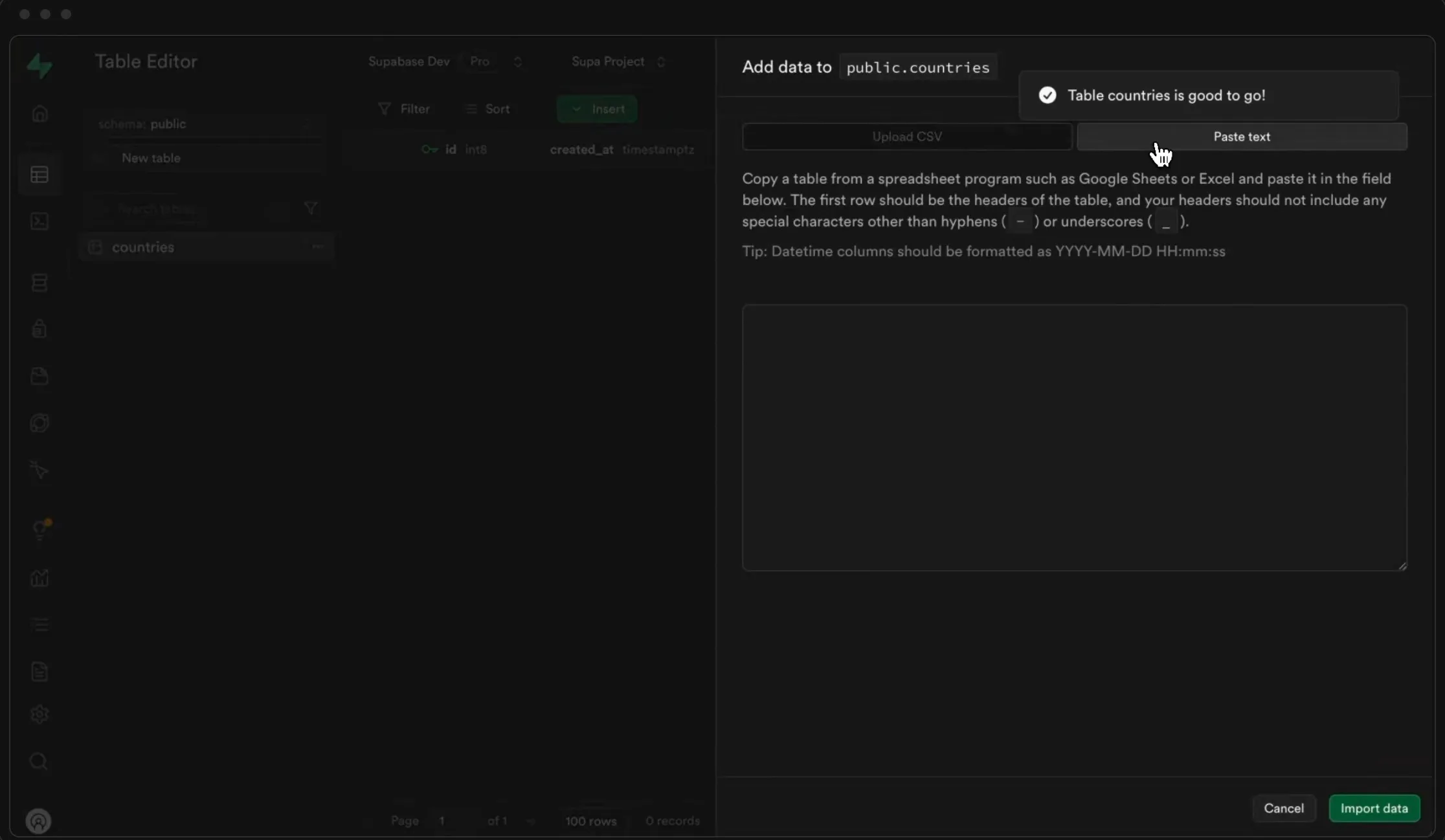Click the Pro plan badge
This screenshot has width=1445, height=840.
(x=480, y=61)
